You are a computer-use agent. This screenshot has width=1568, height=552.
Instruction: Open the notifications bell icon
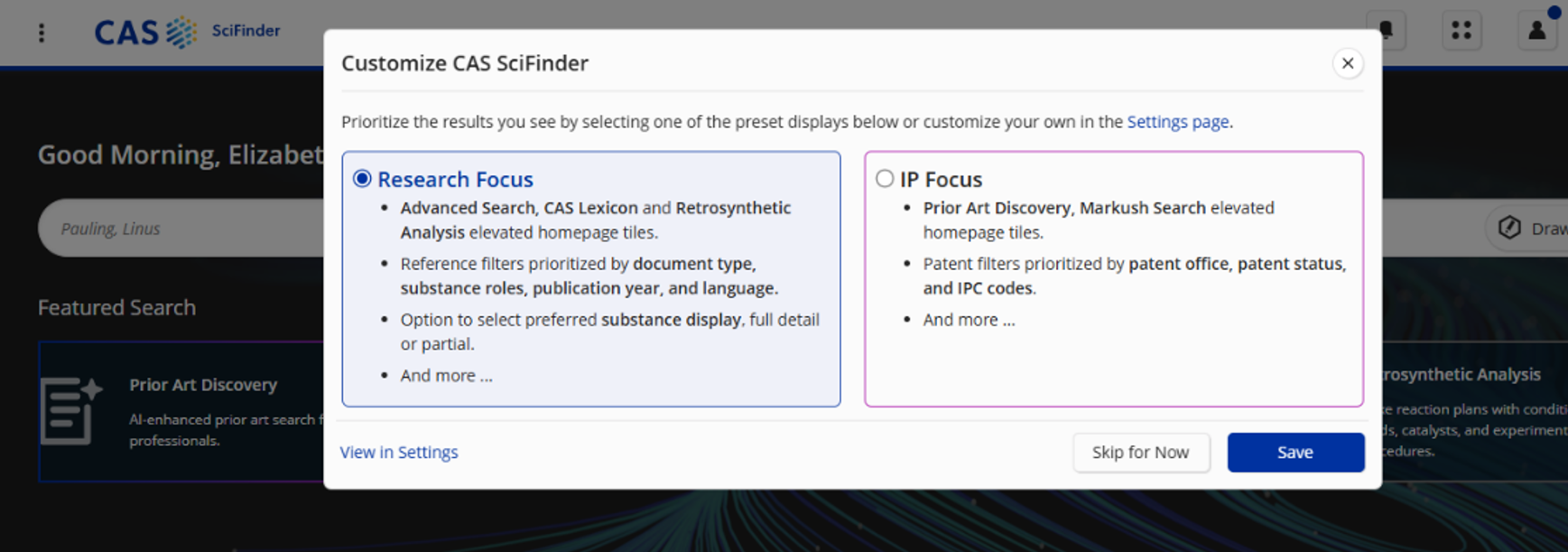pos(1386,31)
